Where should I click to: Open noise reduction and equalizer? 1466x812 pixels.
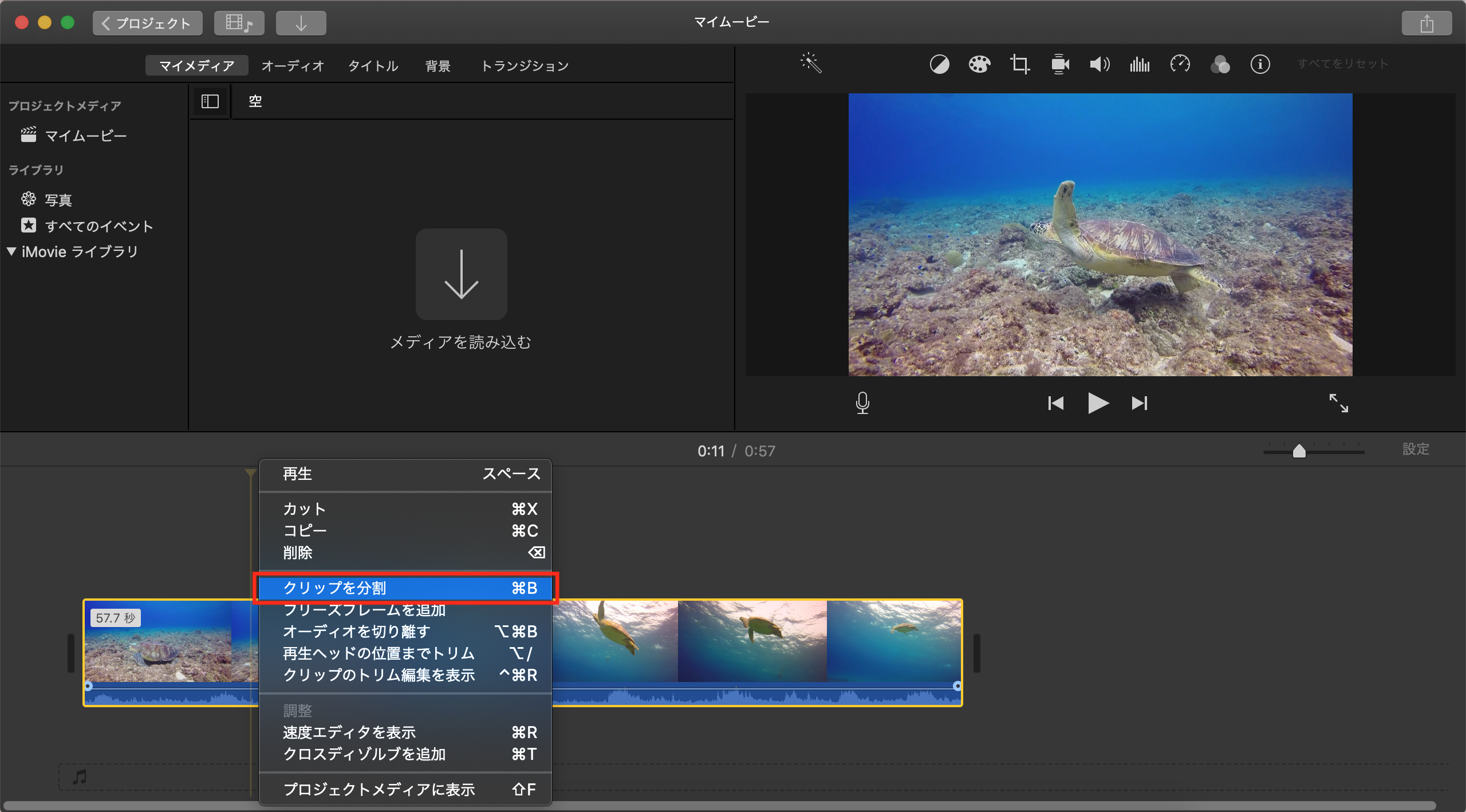[x=1140, y=64]
